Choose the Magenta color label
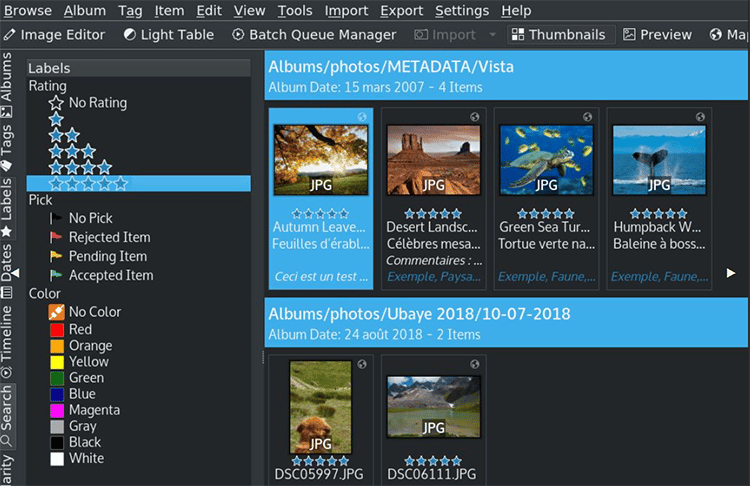The width and height of the screenshot is (750, 486). [x=85, y=410]
